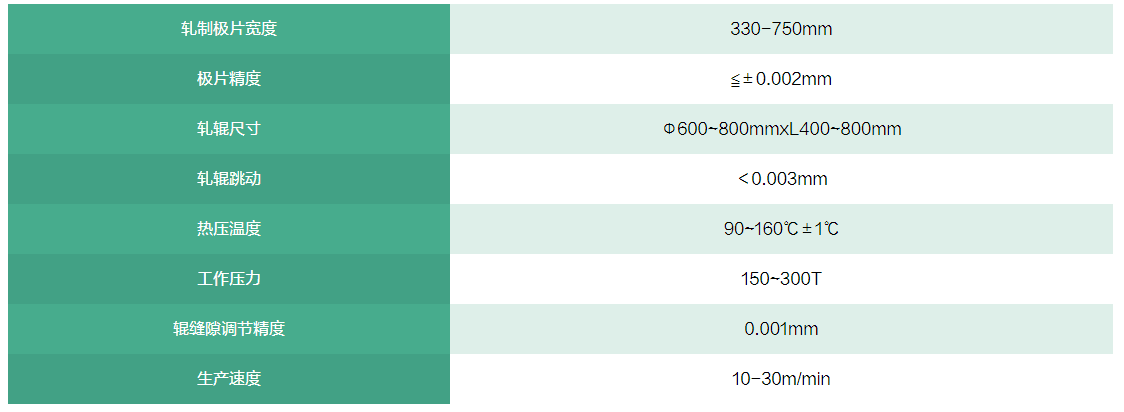Click the 辊缝隙调节精度 label cell
Image resolution: width=1124 pixels, height=412 pixels.
click(229, 329)
